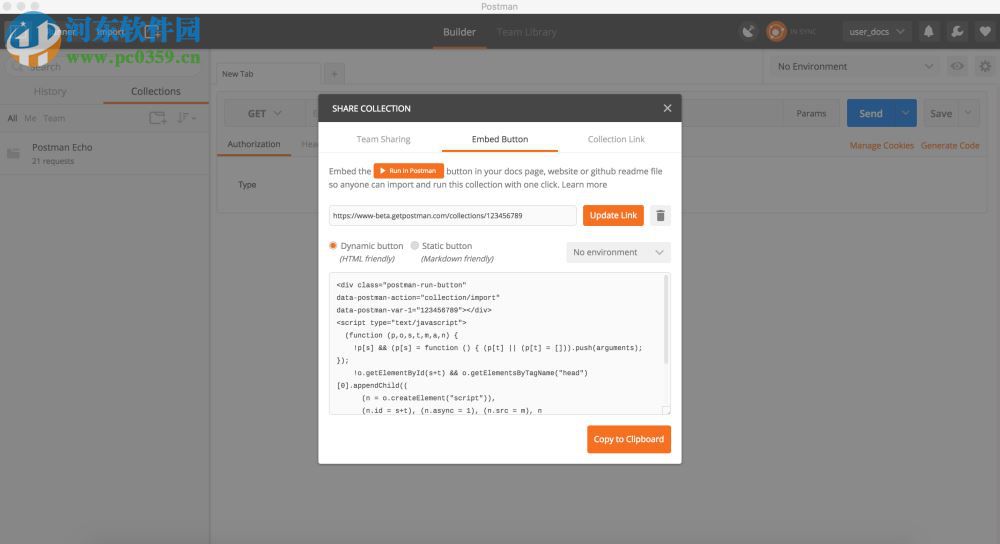
Task: Open the Learn more link
Action: [584, 185]
